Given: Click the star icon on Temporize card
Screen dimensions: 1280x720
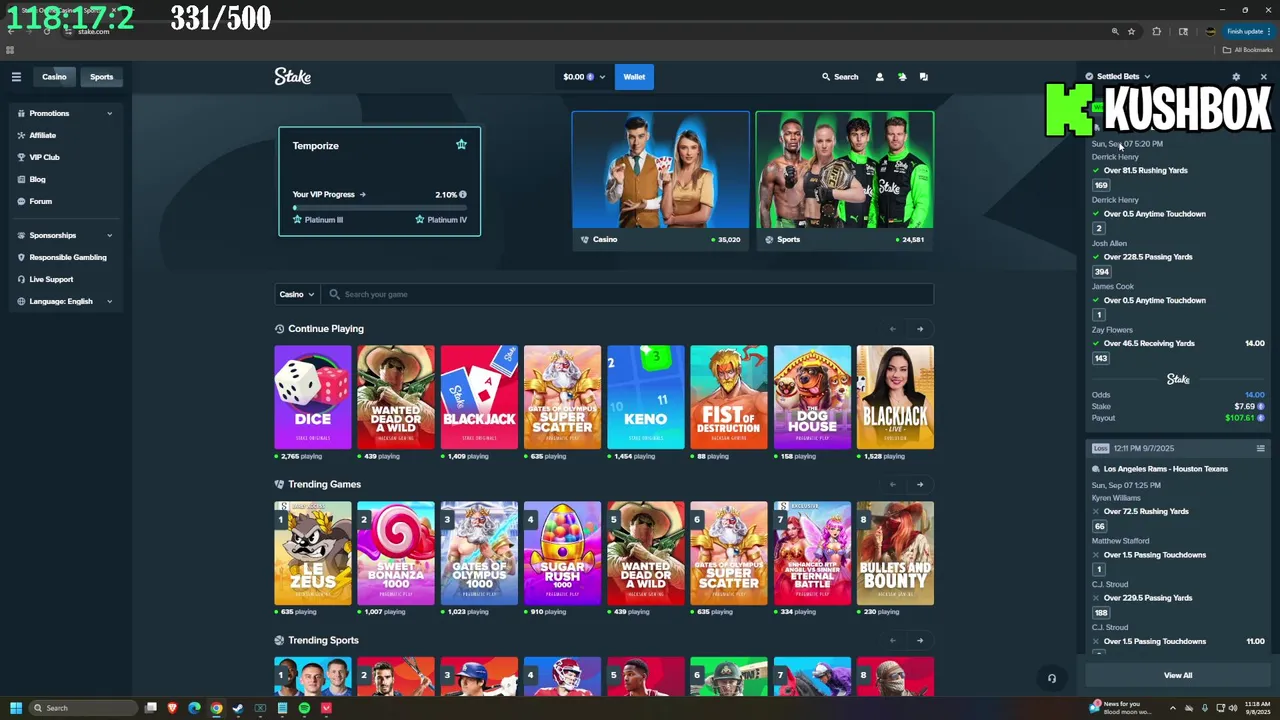Looking at the screenshot, I should [461, 145].
